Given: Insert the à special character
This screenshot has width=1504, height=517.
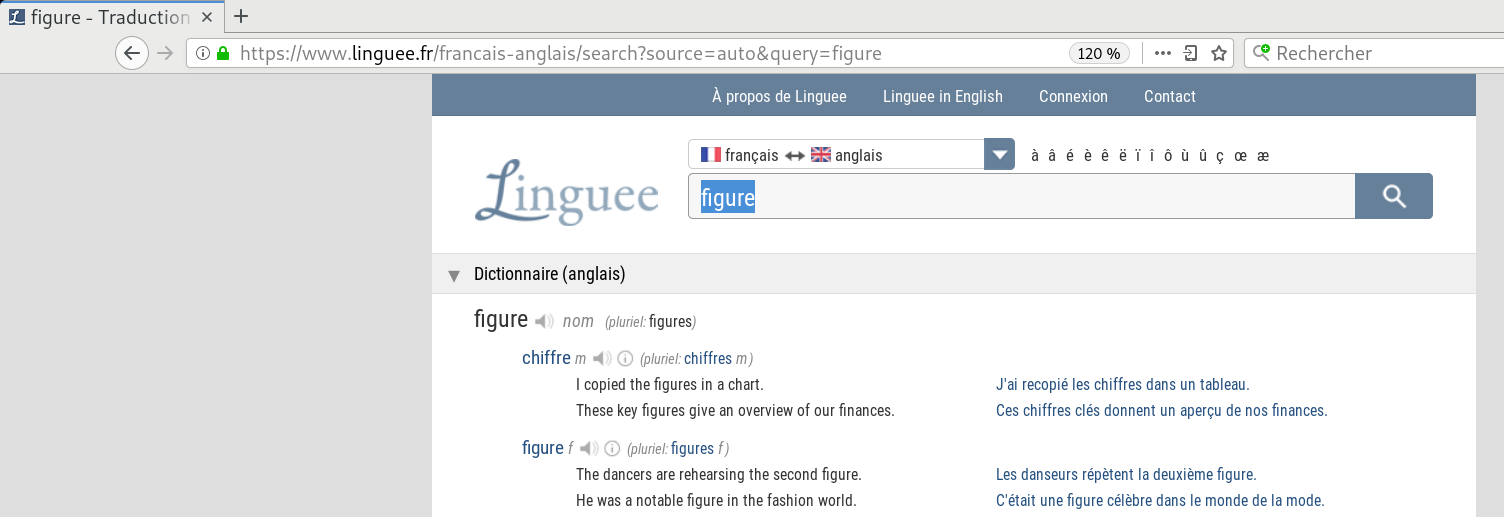Looking at the screenshot, I should coord(1036,156).
